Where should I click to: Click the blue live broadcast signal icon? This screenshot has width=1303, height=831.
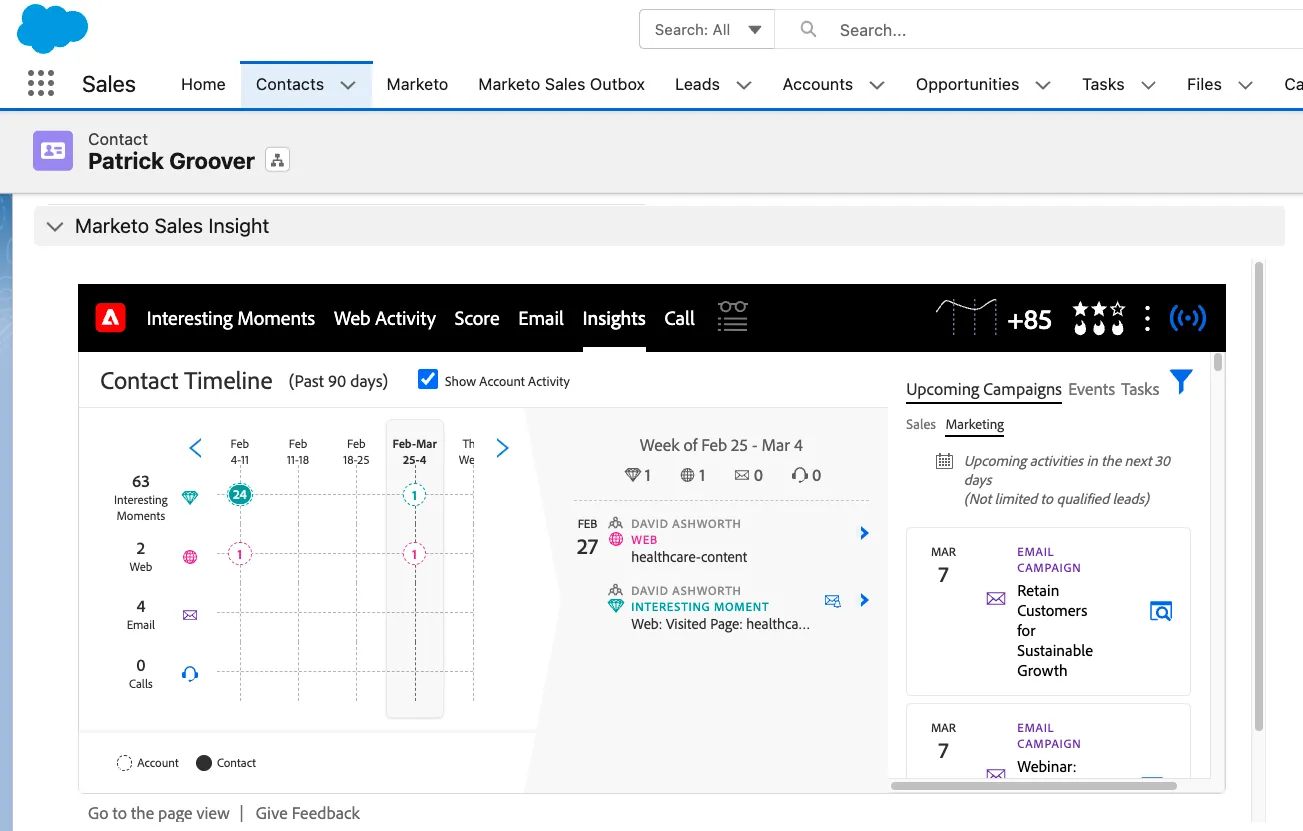(x=1188, y=318)
